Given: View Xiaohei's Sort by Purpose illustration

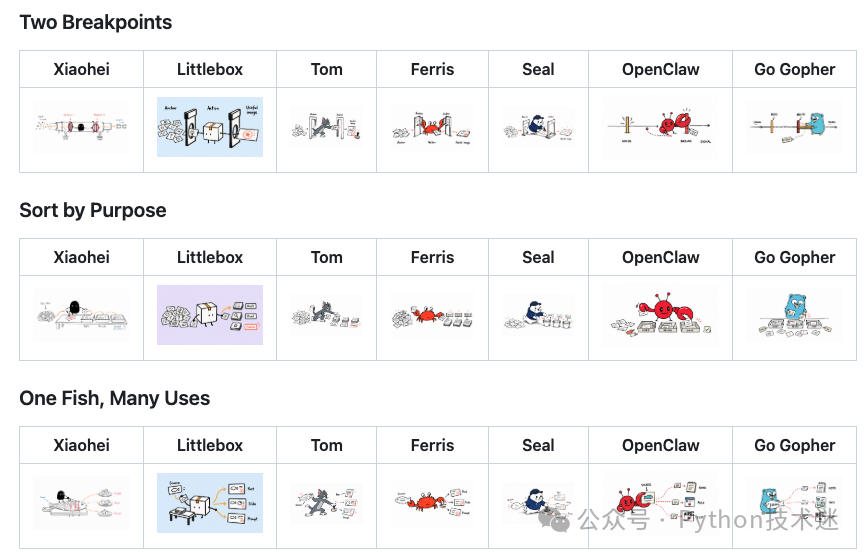Looking at the screenshot, I should 82,315.
